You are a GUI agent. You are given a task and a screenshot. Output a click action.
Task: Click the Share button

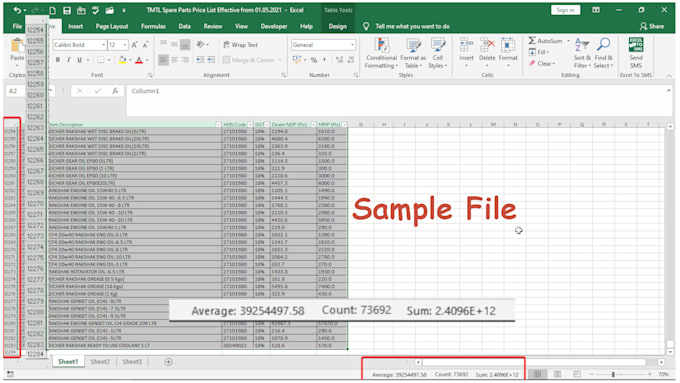pyautogui.click(x=652, y=26)
